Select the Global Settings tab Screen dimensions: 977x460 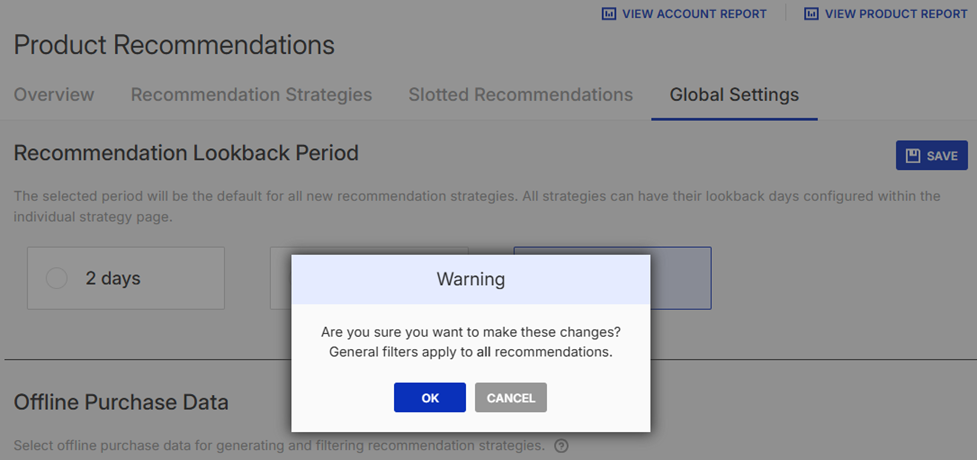(x=734, y=95)
